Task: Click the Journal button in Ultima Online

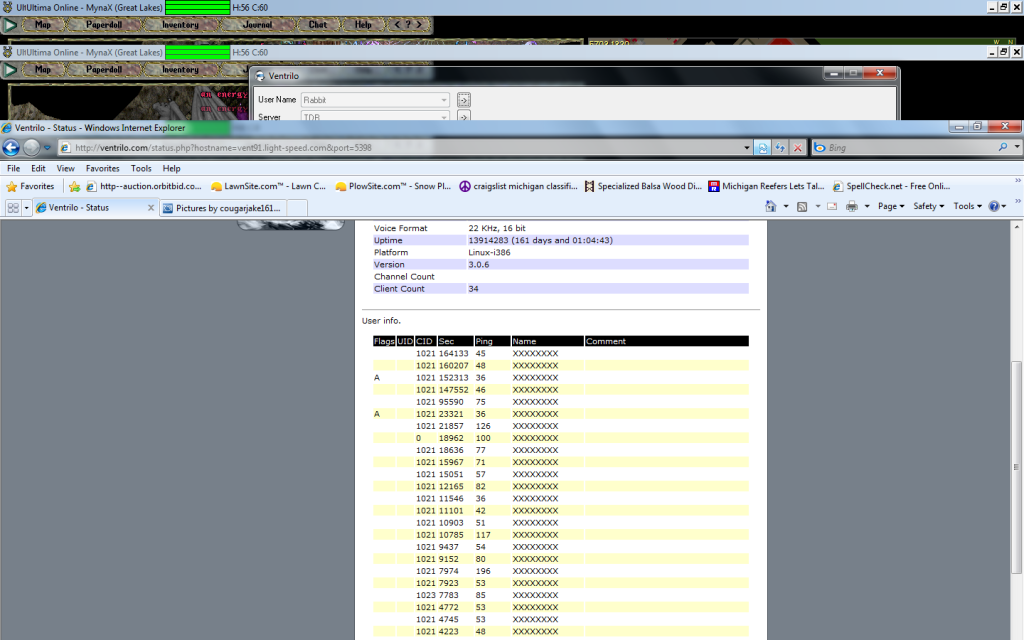Action: coord(257,25)
